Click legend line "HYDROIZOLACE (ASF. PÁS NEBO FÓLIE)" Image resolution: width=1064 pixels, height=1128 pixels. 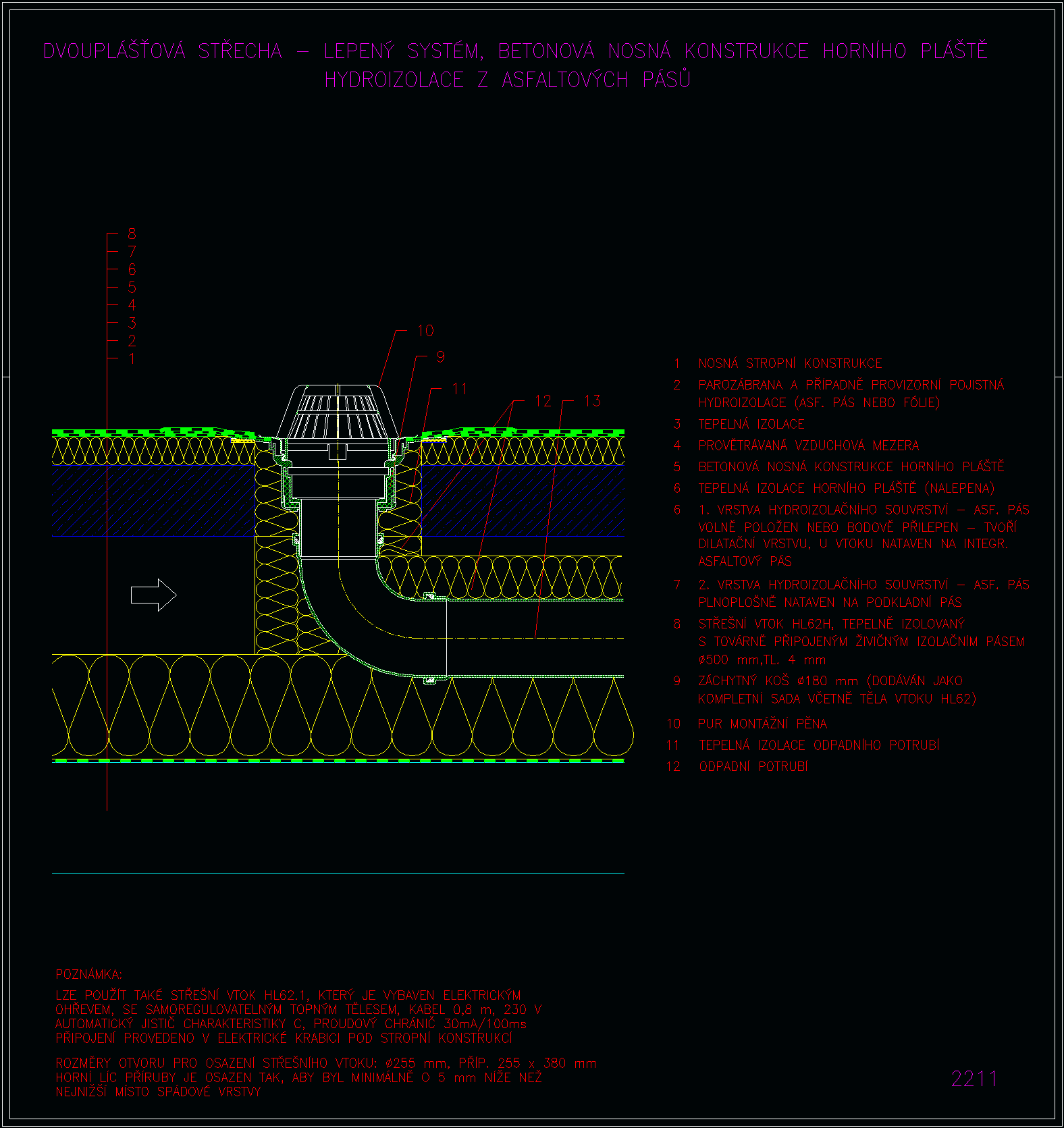click(819, 402)
